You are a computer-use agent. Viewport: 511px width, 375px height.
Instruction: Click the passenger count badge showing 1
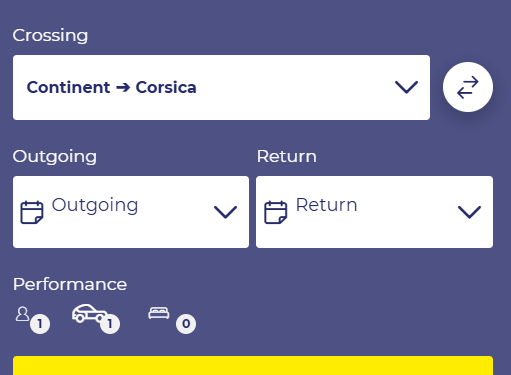coord(40,324)
